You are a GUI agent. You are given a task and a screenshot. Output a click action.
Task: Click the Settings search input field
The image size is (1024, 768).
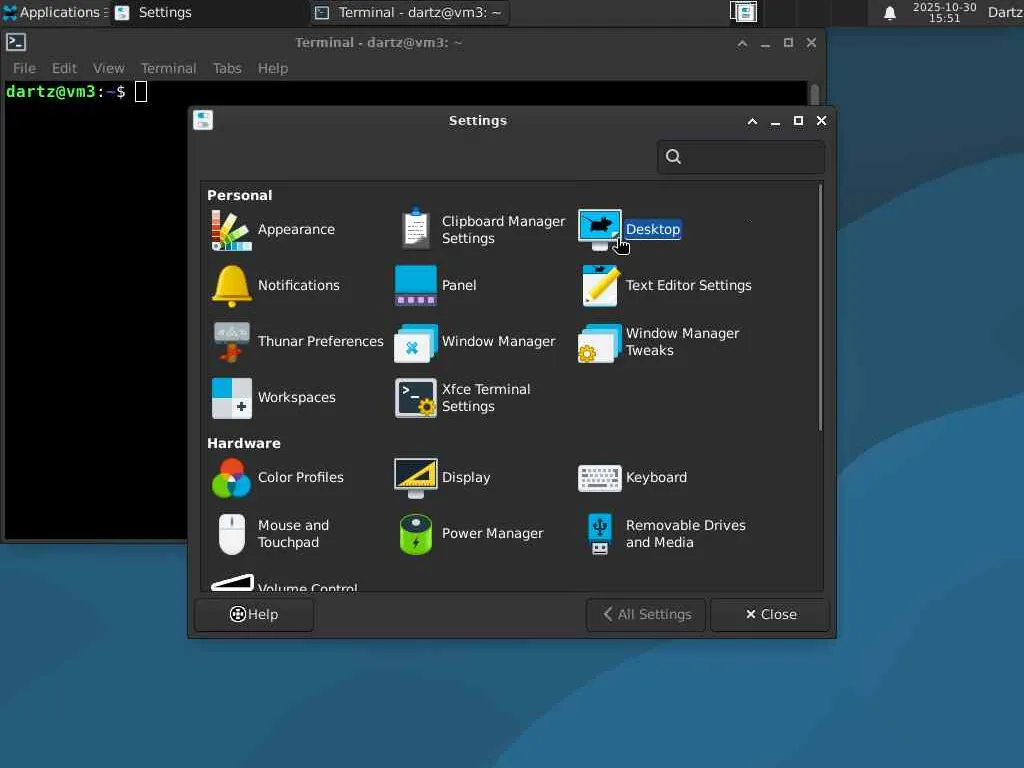(741, 157)
